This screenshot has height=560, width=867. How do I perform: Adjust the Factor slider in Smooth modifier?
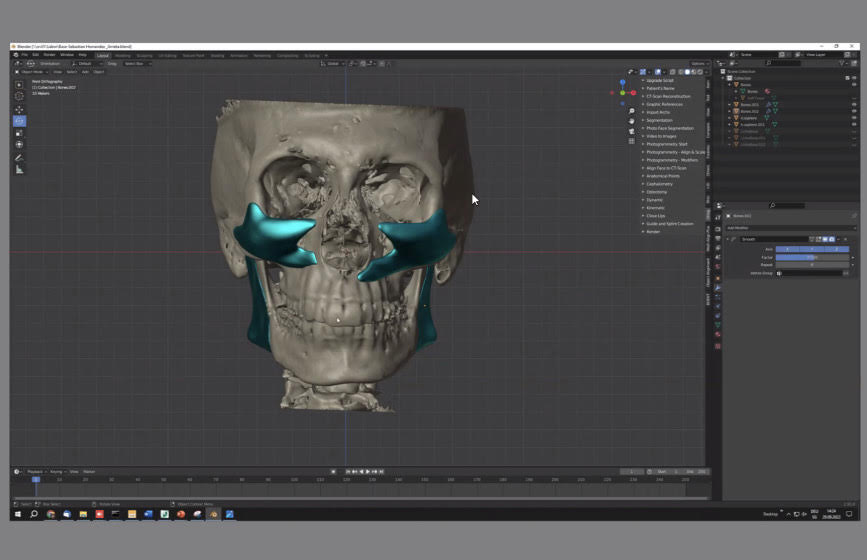[x=812, y=257]
